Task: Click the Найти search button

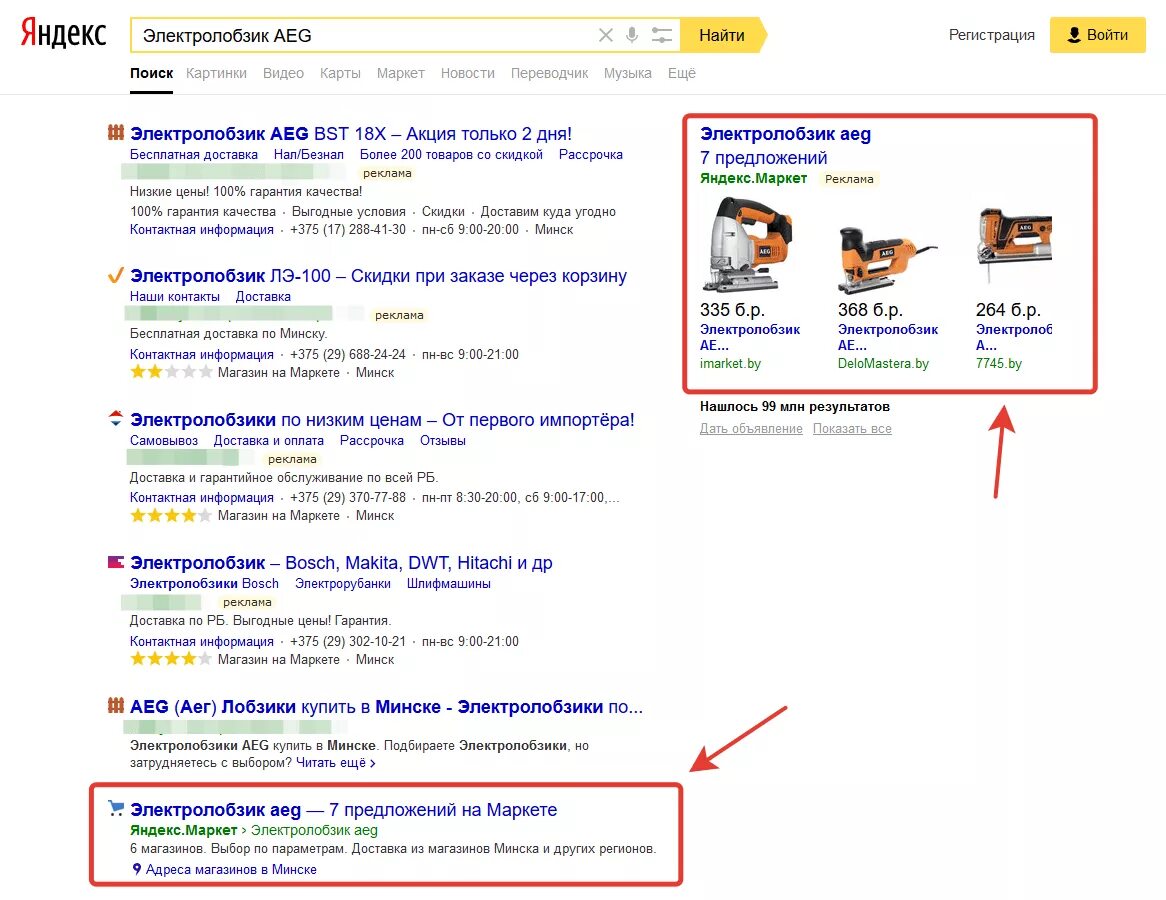Action: [x=722, y=35]
